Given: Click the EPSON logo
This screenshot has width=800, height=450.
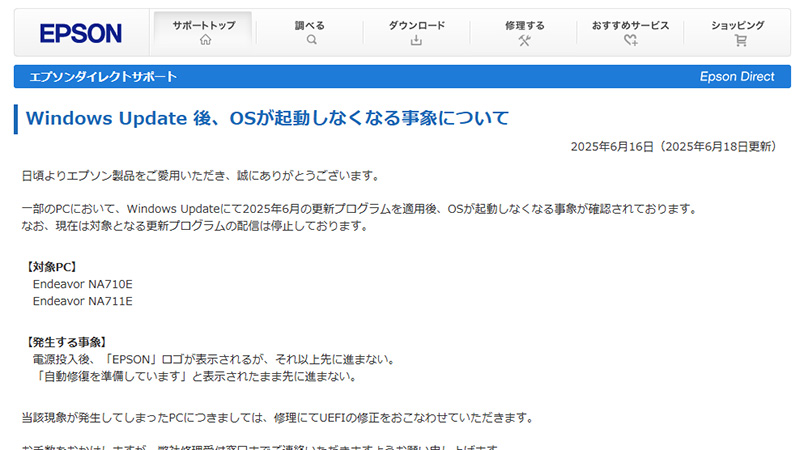Looking at the screenshot, I should click(x=80, y=33).
